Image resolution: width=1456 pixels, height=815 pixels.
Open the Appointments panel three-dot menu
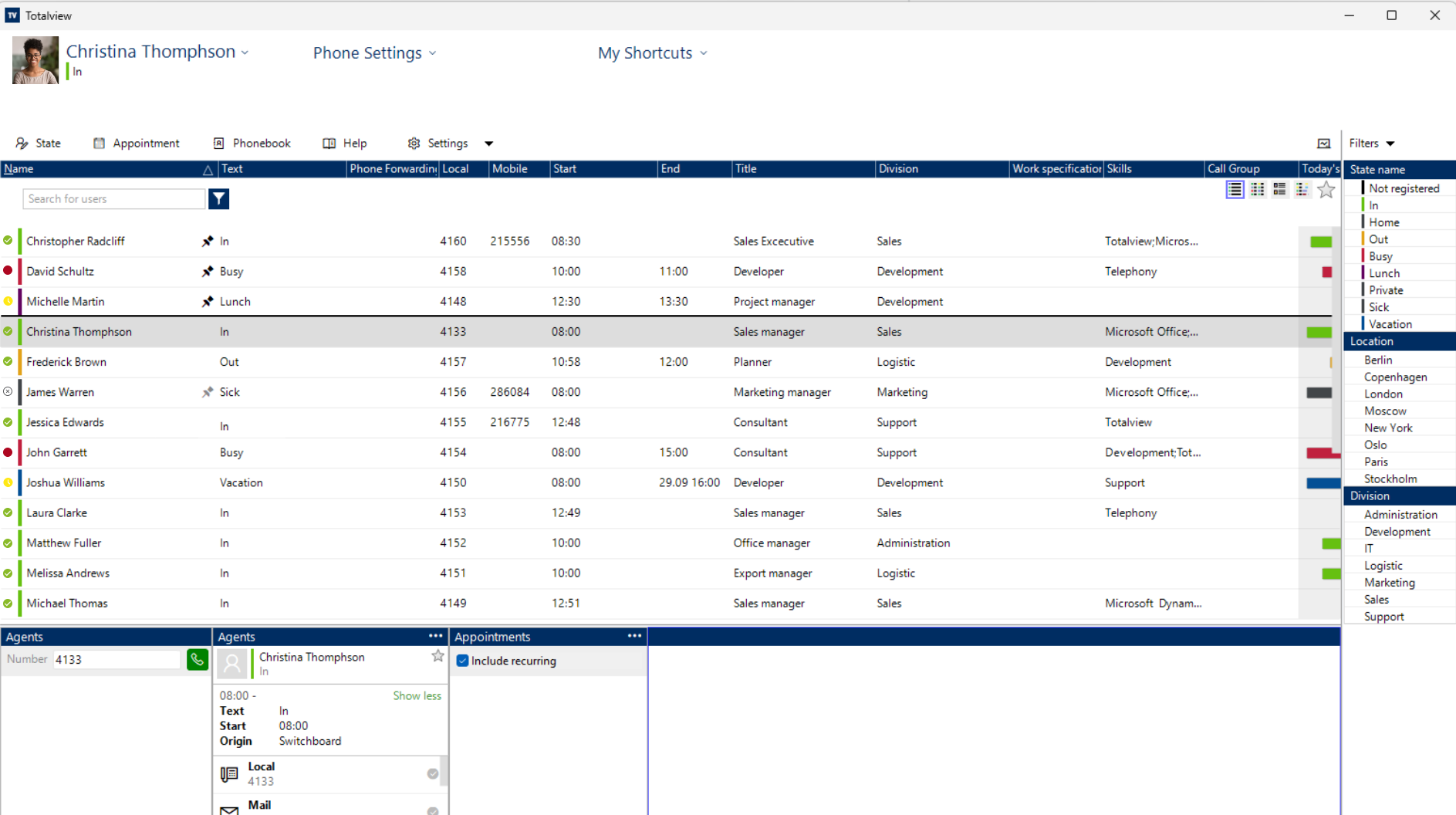[634, 636]
